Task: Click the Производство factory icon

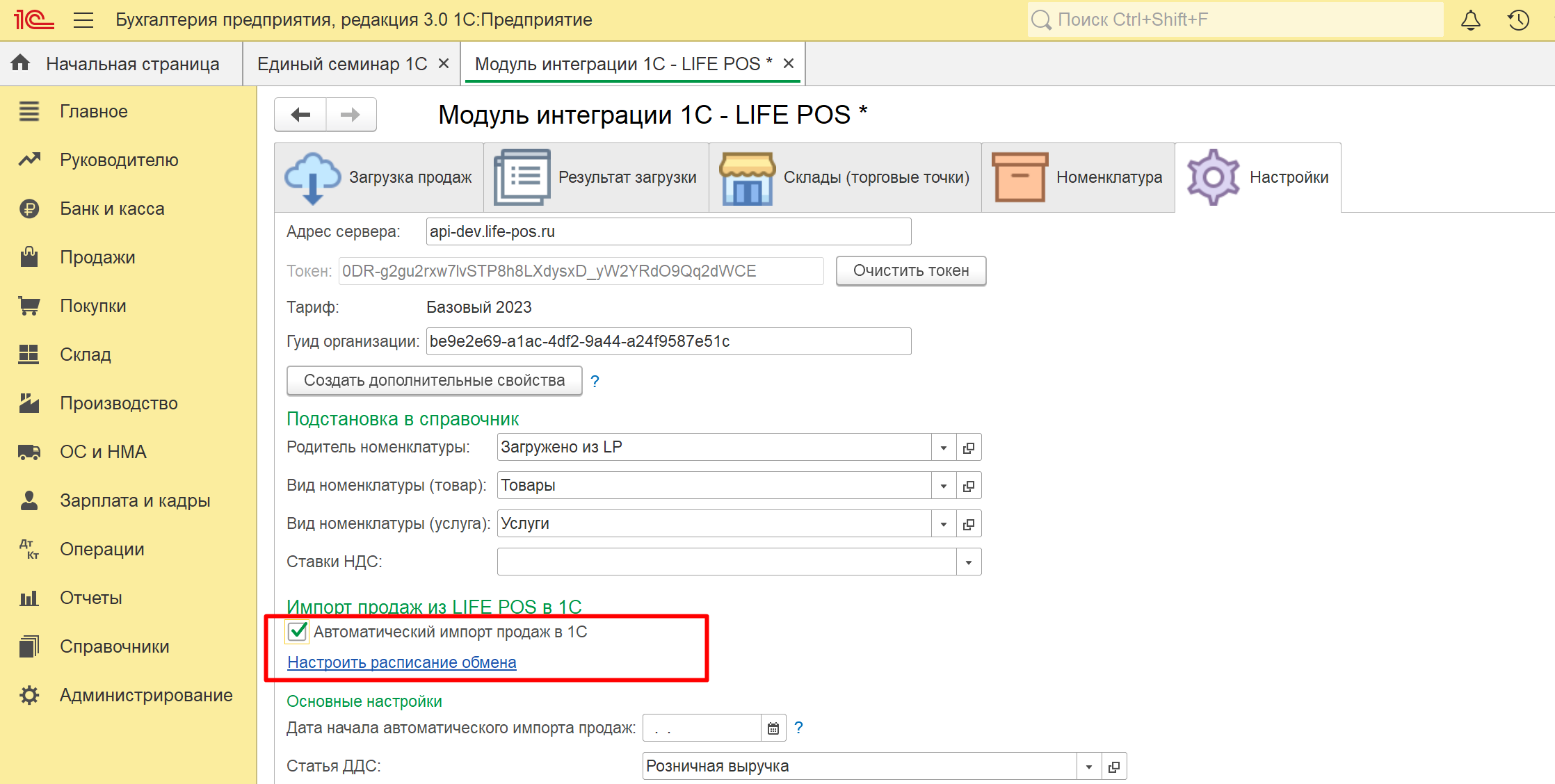Action: [29, 403]
